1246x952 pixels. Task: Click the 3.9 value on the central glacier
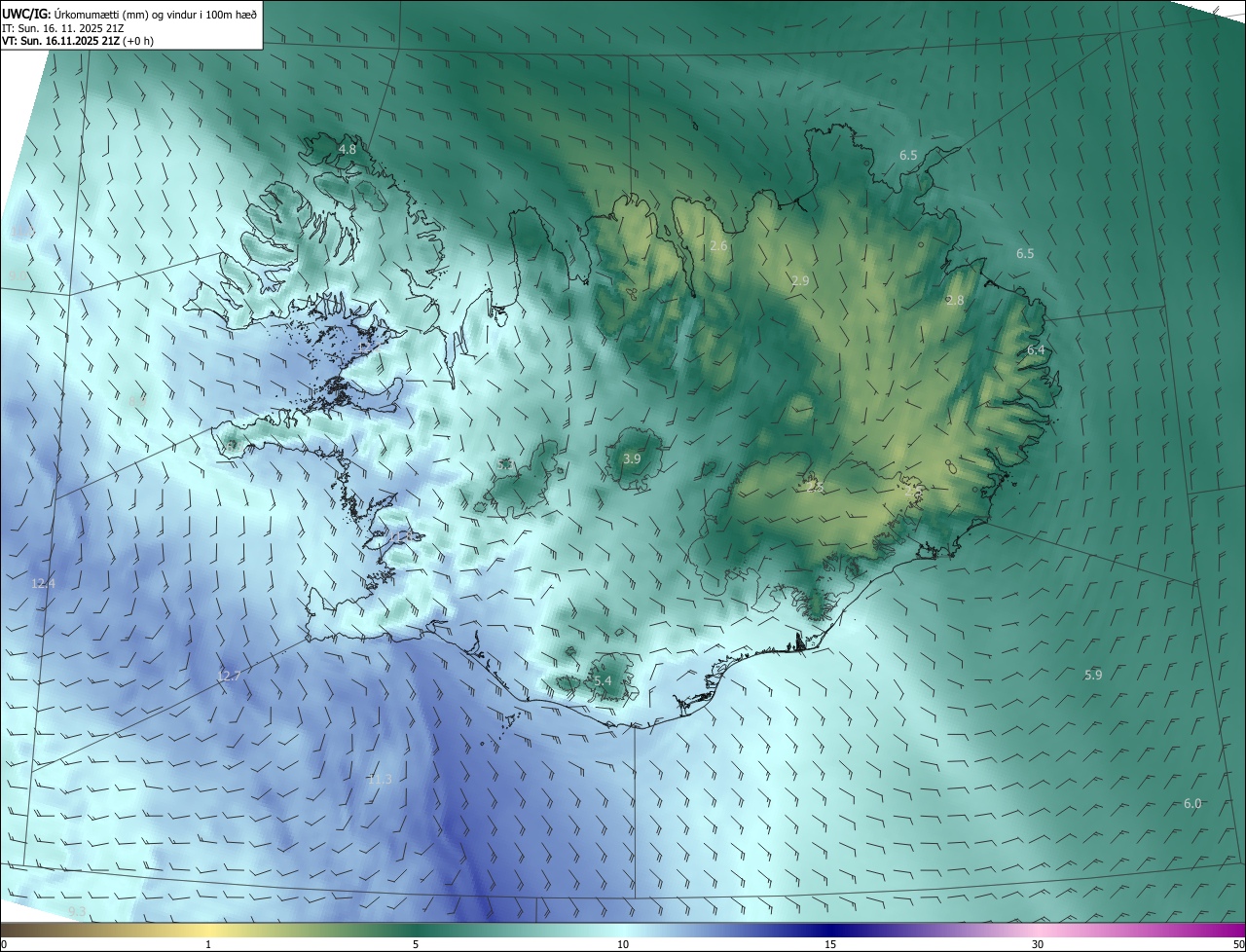click(x=633, y=458)
